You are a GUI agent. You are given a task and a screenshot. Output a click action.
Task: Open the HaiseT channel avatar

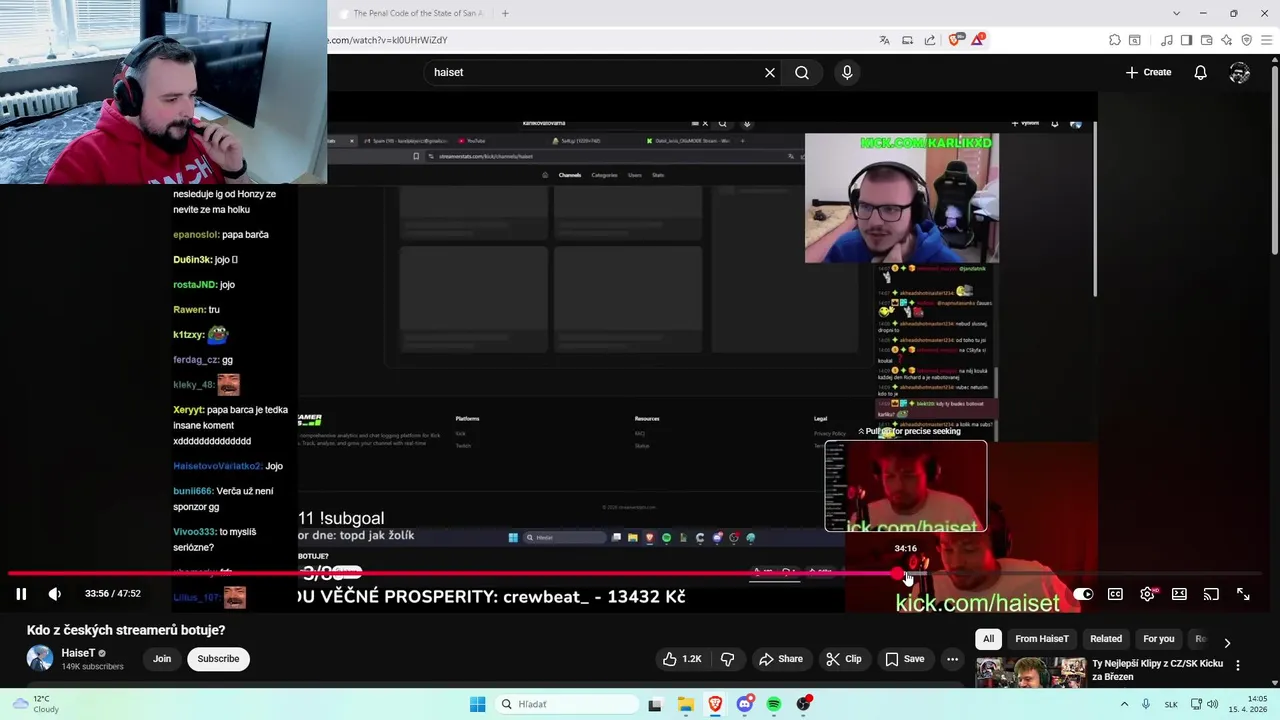(40, 659)
